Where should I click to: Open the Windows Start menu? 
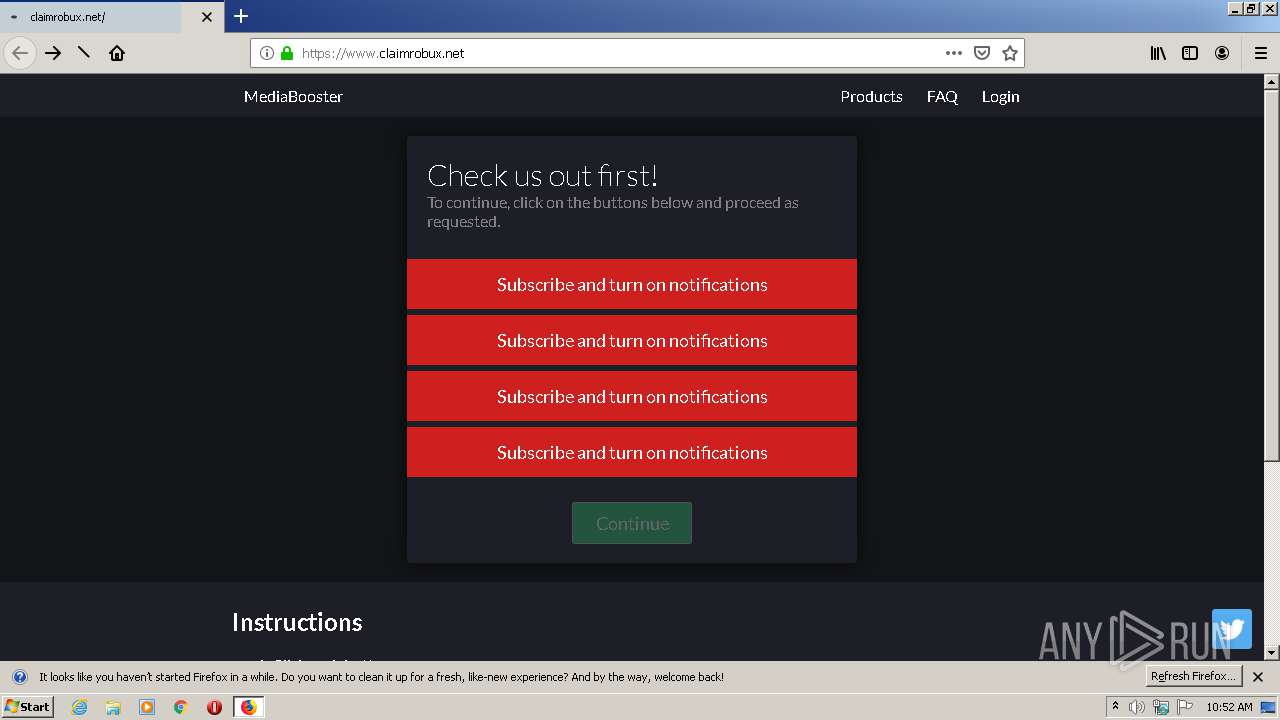tap(27, 707)
